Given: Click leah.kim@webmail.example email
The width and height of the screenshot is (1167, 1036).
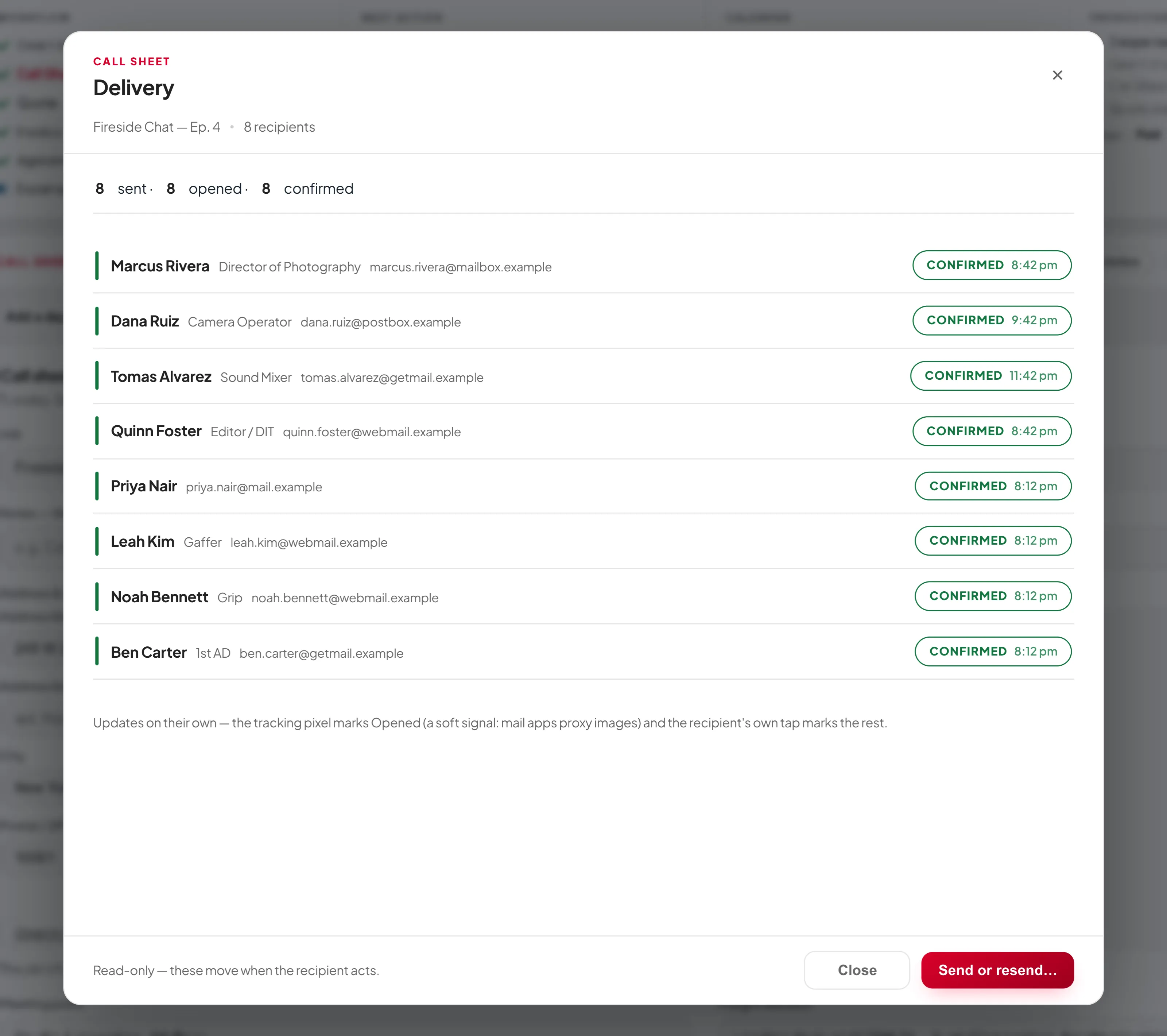Looking at the screenshot, I should (308, 542).
